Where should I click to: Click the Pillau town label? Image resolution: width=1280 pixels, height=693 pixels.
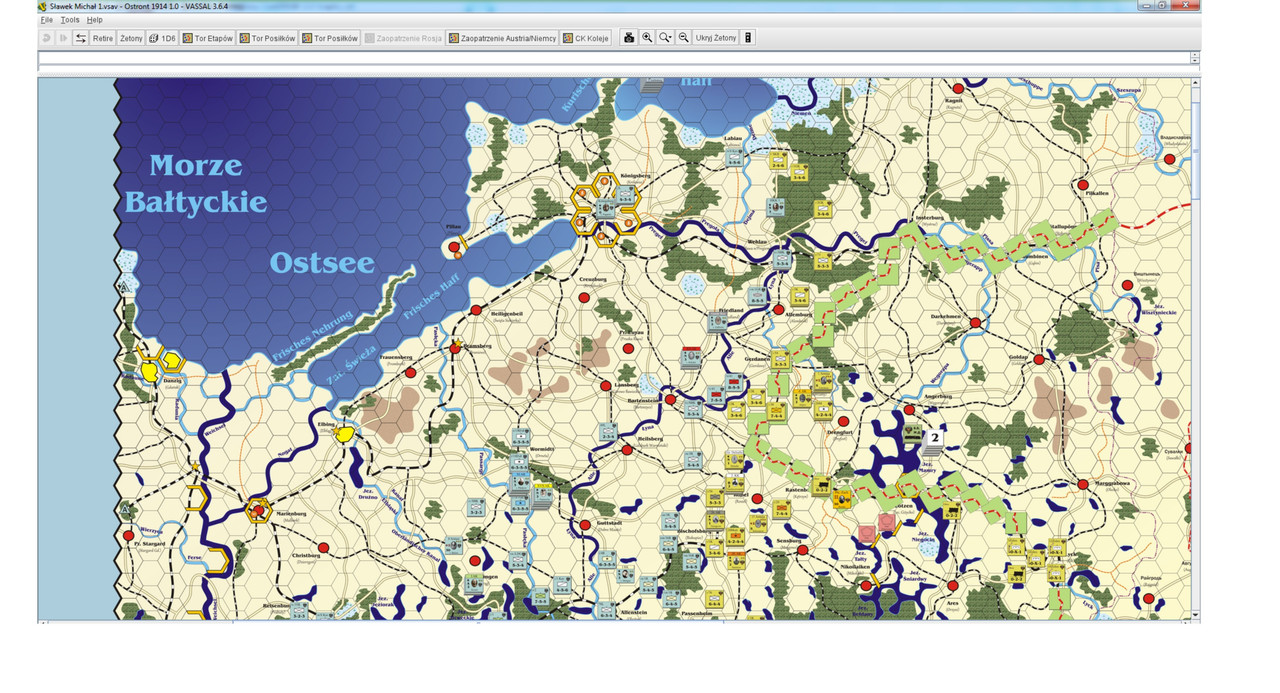click(454, 227)
